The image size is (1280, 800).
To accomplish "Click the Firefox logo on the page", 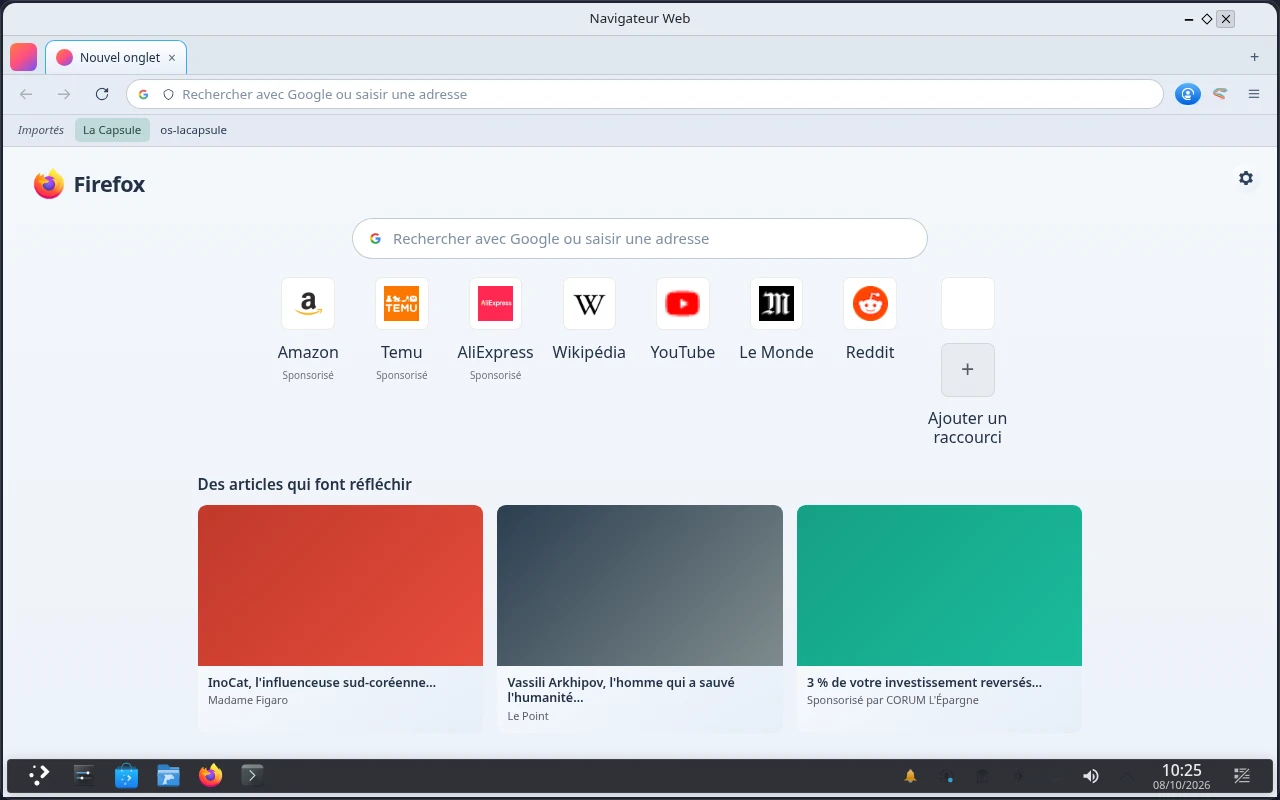I will click(x=48, y=184).
